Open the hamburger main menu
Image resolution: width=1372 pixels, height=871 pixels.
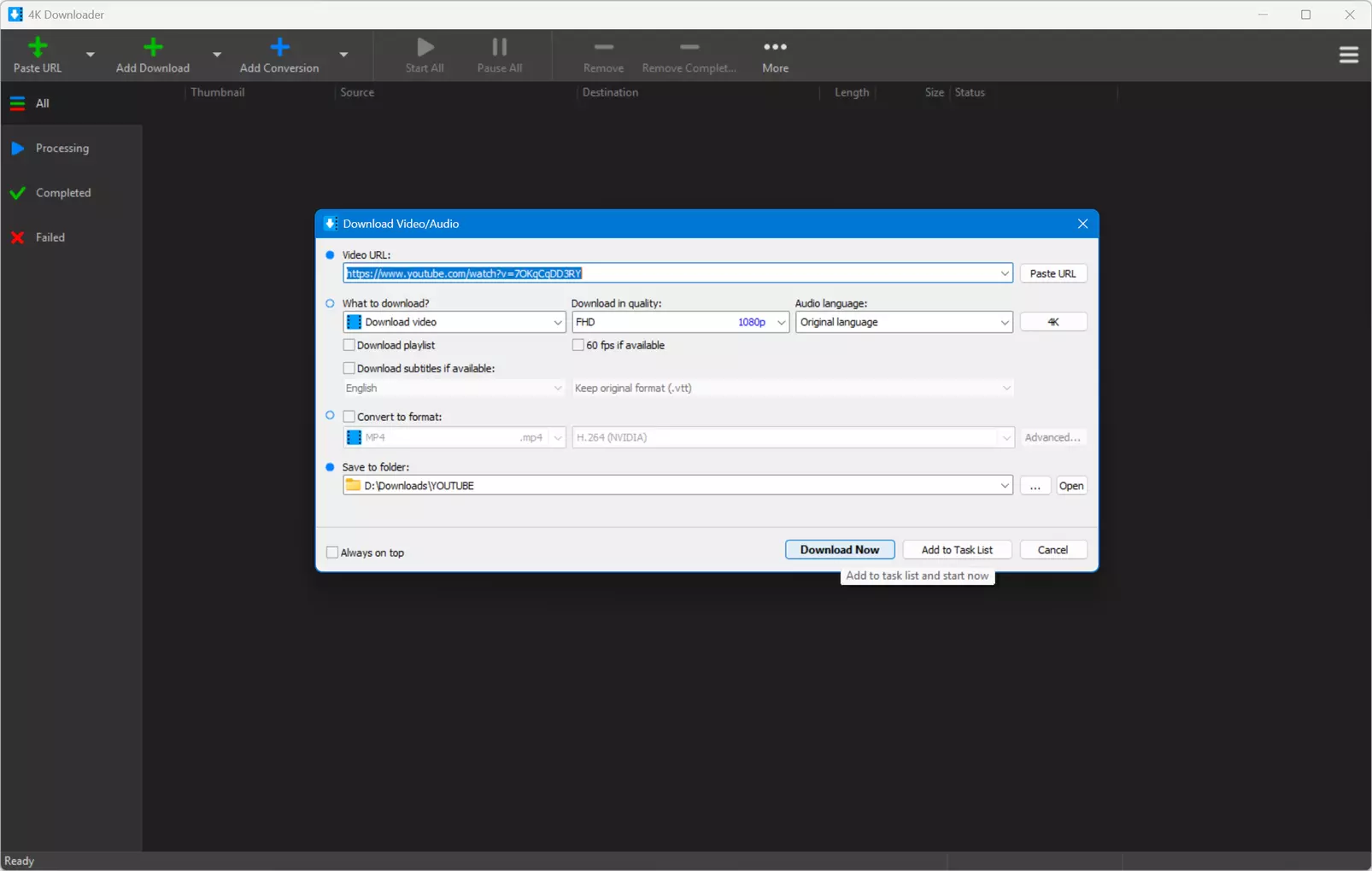1349,55
